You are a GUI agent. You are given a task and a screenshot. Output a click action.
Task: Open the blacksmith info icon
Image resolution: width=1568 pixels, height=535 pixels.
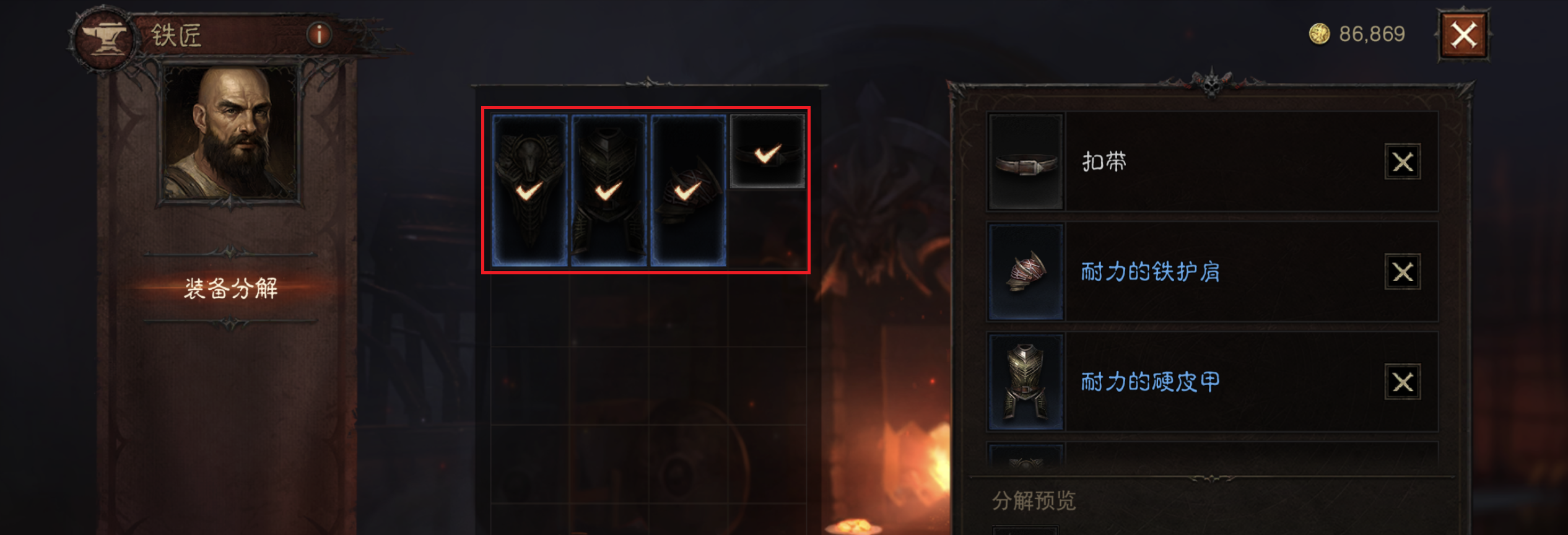pos(319,34)
